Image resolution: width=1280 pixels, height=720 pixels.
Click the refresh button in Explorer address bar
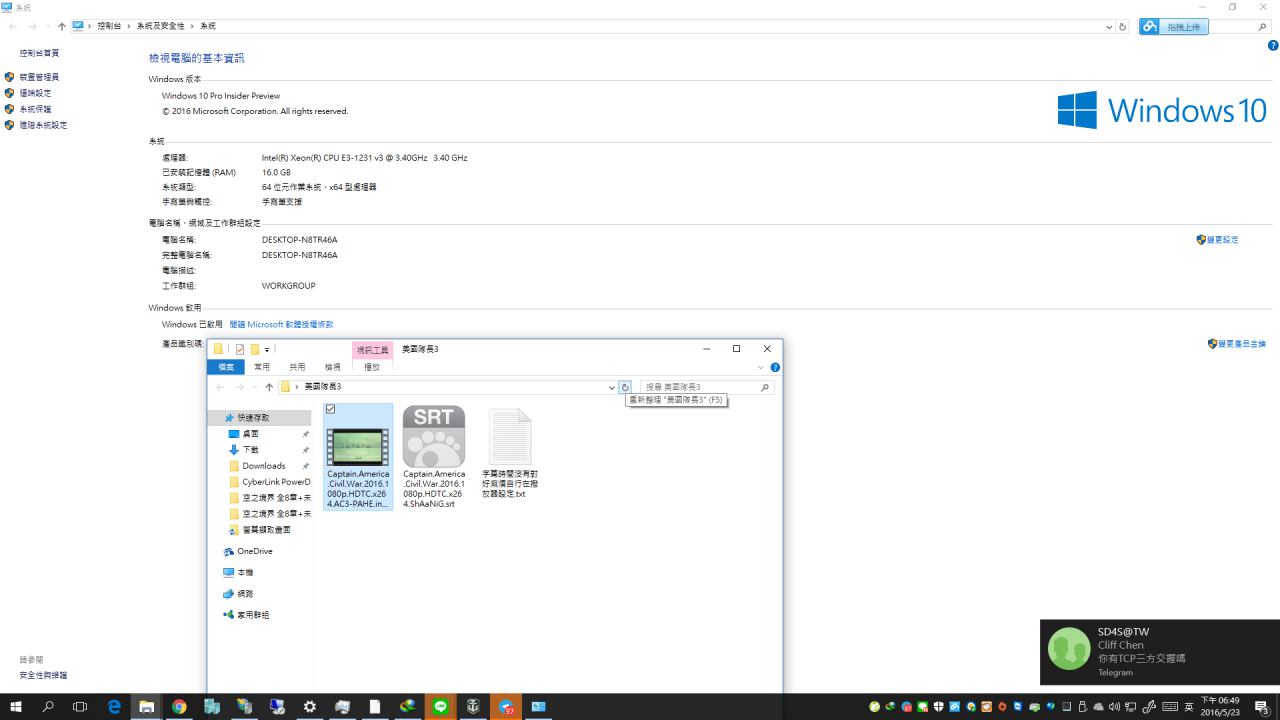(625, 387)
